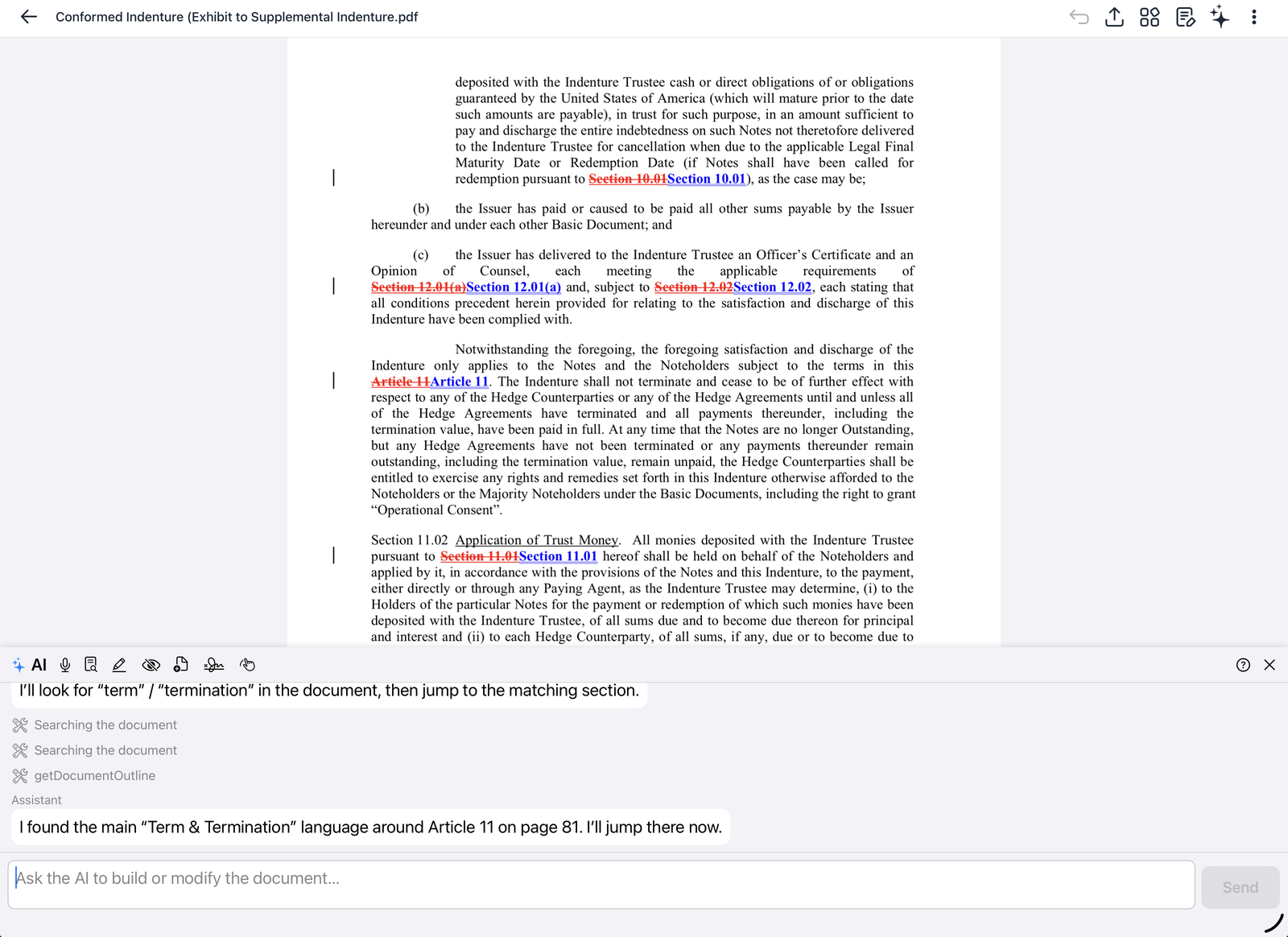The image size is (1288, 937).
Task: Click the AI prompt input field
Action: tap(601, 885)
